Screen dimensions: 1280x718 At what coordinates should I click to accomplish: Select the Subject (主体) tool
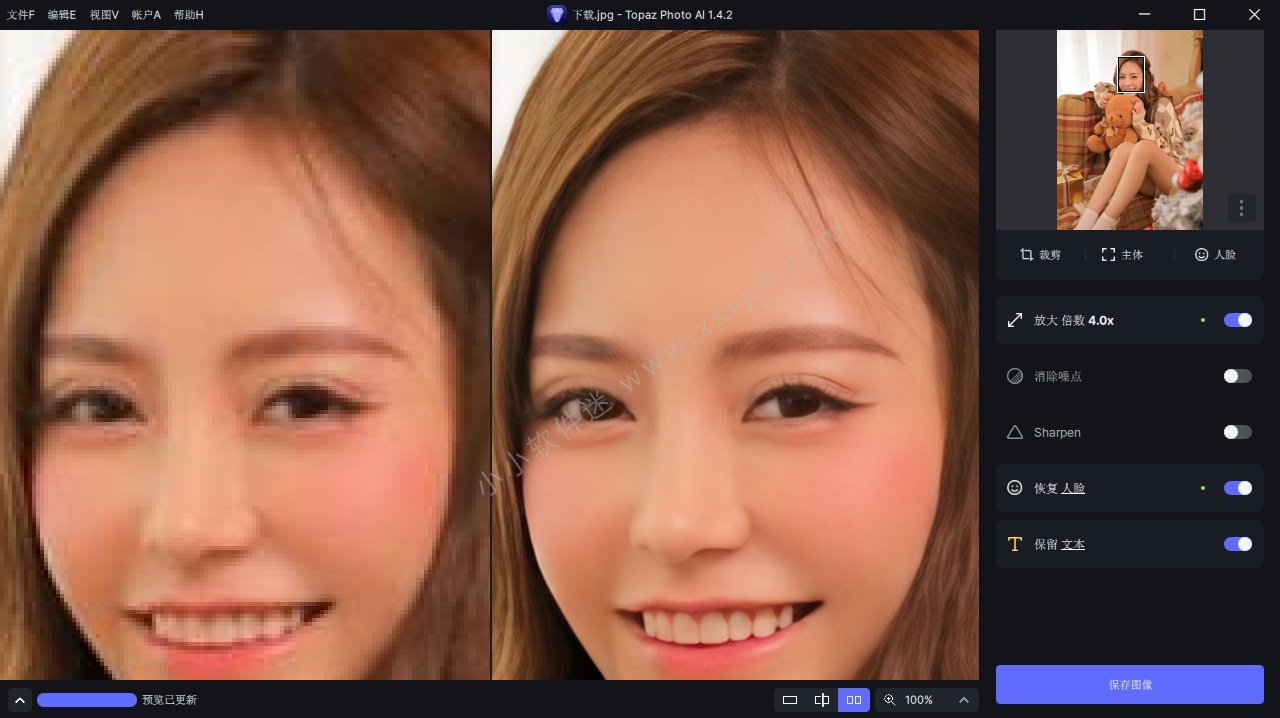point(1122,255)
